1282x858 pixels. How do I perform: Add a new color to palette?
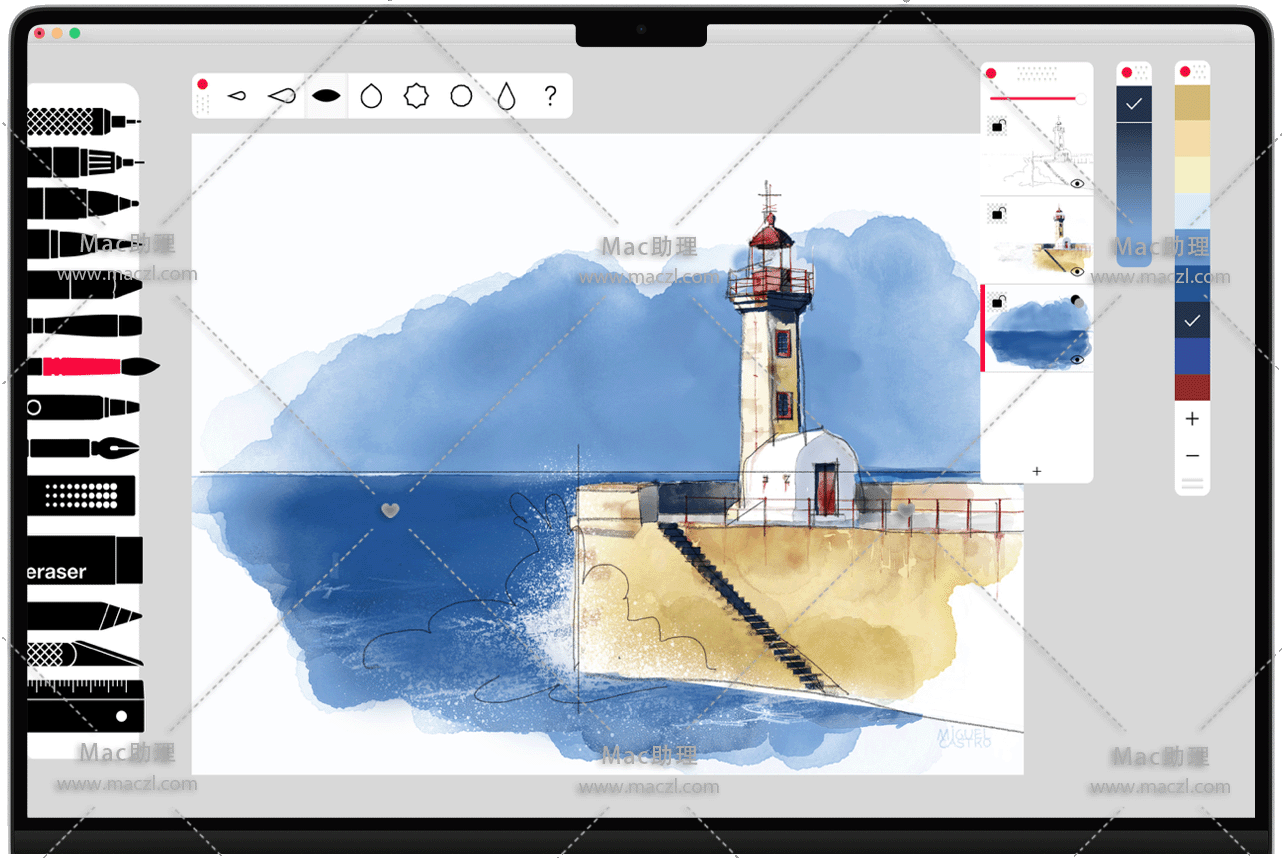click(1192, 419)
